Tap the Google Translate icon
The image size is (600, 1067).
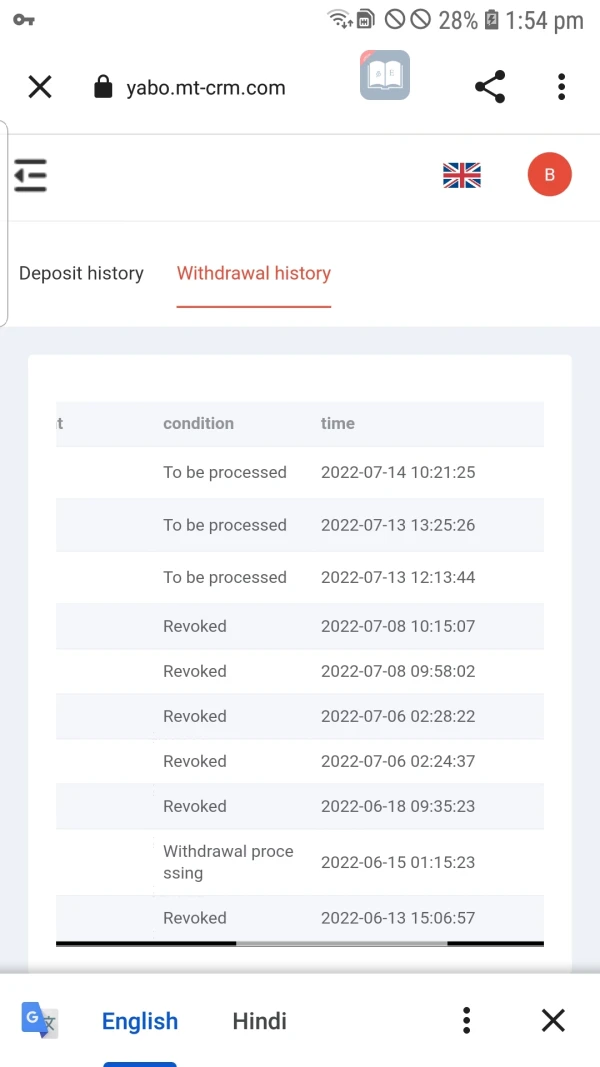click(39, 1020)
